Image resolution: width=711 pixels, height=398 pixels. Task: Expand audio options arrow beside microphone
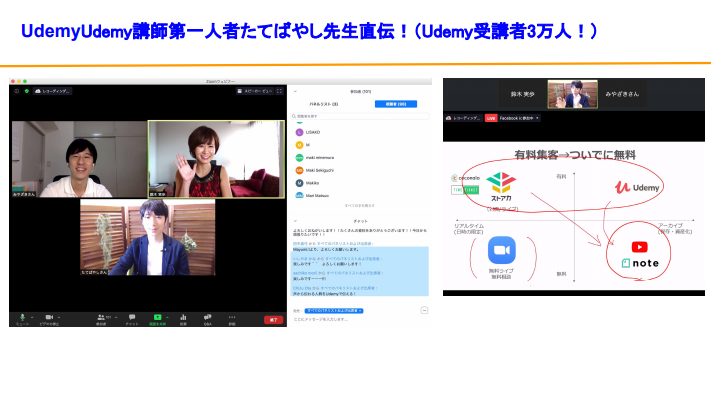[32, 317]
